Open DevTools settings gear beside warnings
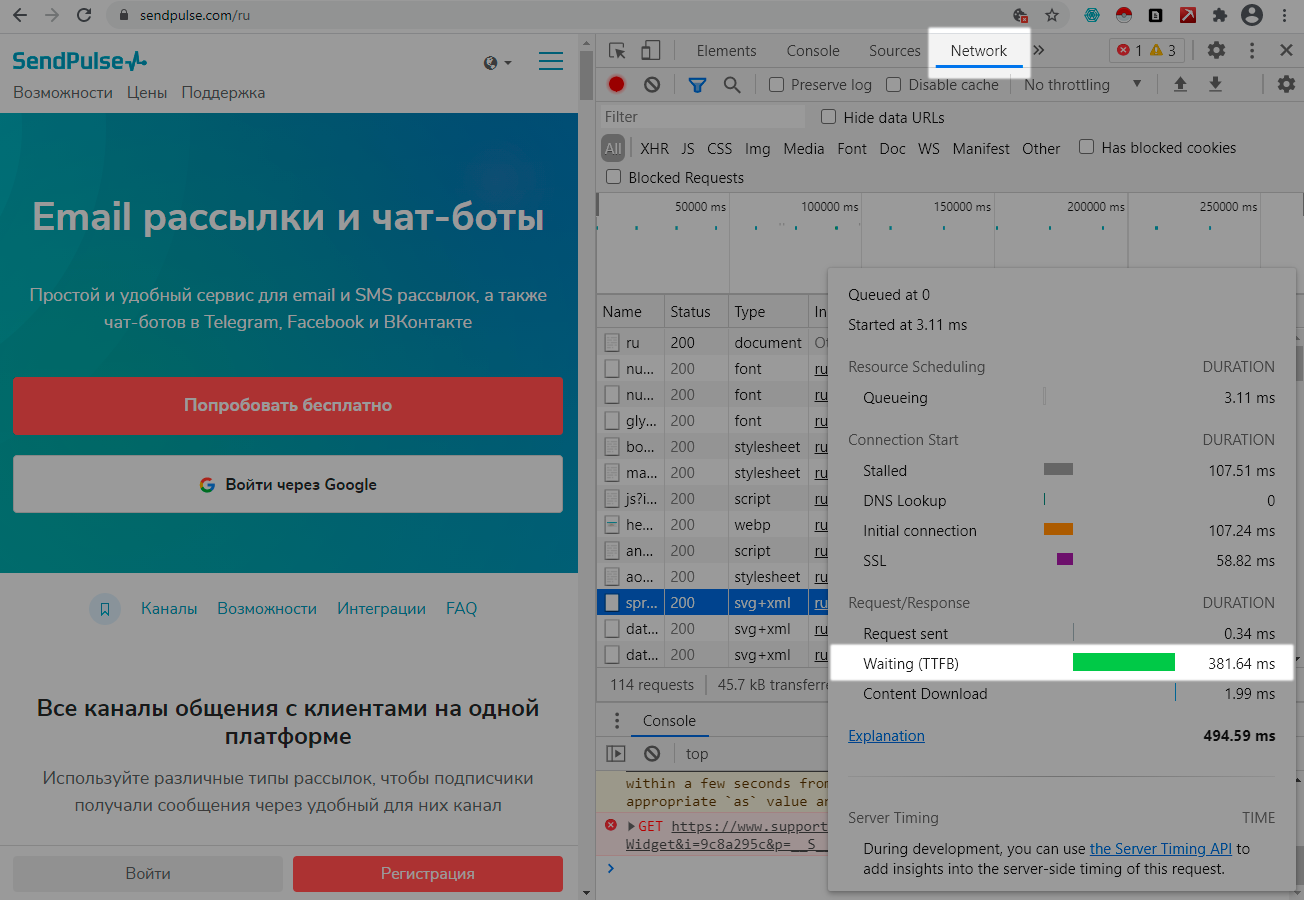The image size is (1304, 900). [x=1216, y=50]
